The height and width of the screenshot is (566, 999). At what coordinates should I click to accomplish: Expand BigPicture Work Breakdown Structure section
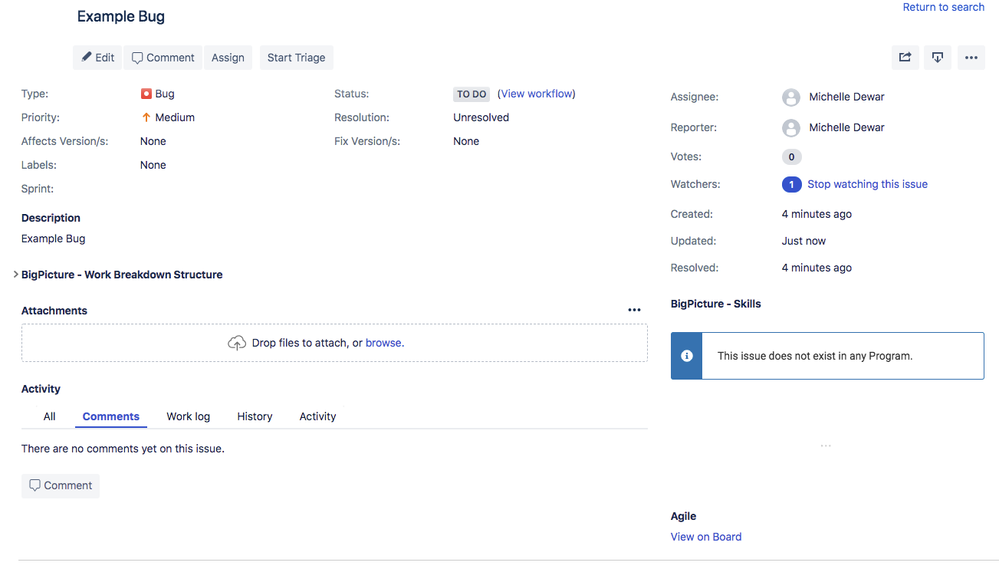(15, 274)
